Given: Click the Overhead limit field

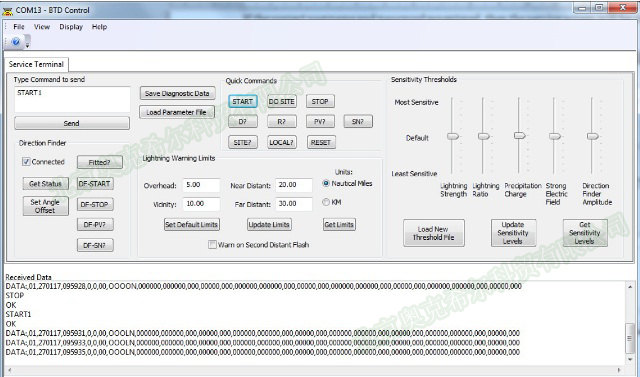Looking at the screenshot, I should pos(201,185).
